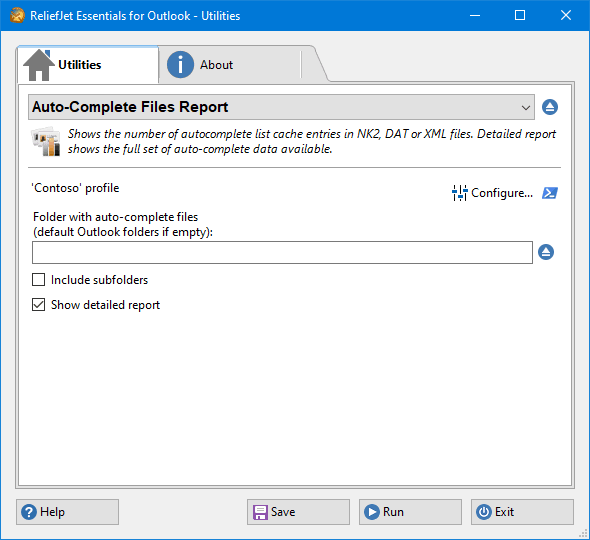Open the Configure... profile link
The width and height of the screenshot is (590, 540).
point(502,193)
